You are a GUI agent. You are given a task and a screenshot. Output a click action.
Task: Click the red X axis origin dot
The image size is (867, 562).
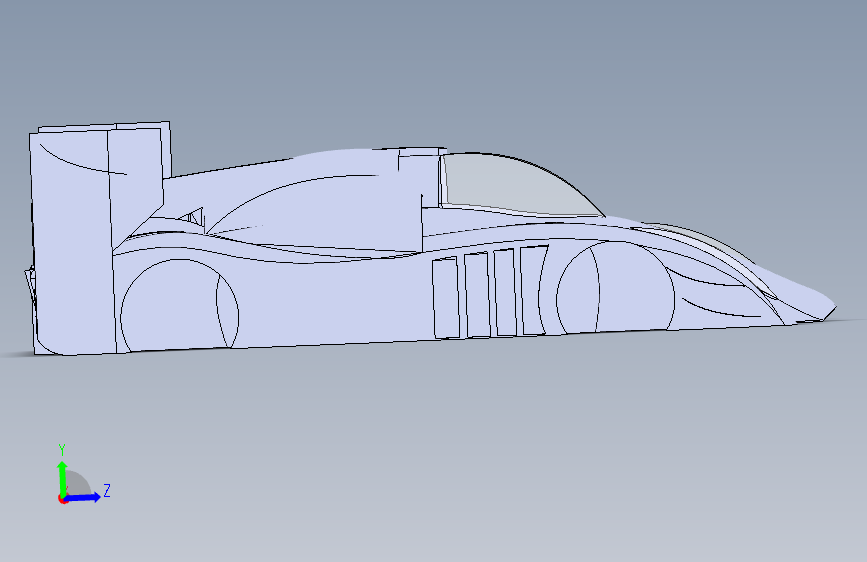[62, 499]
